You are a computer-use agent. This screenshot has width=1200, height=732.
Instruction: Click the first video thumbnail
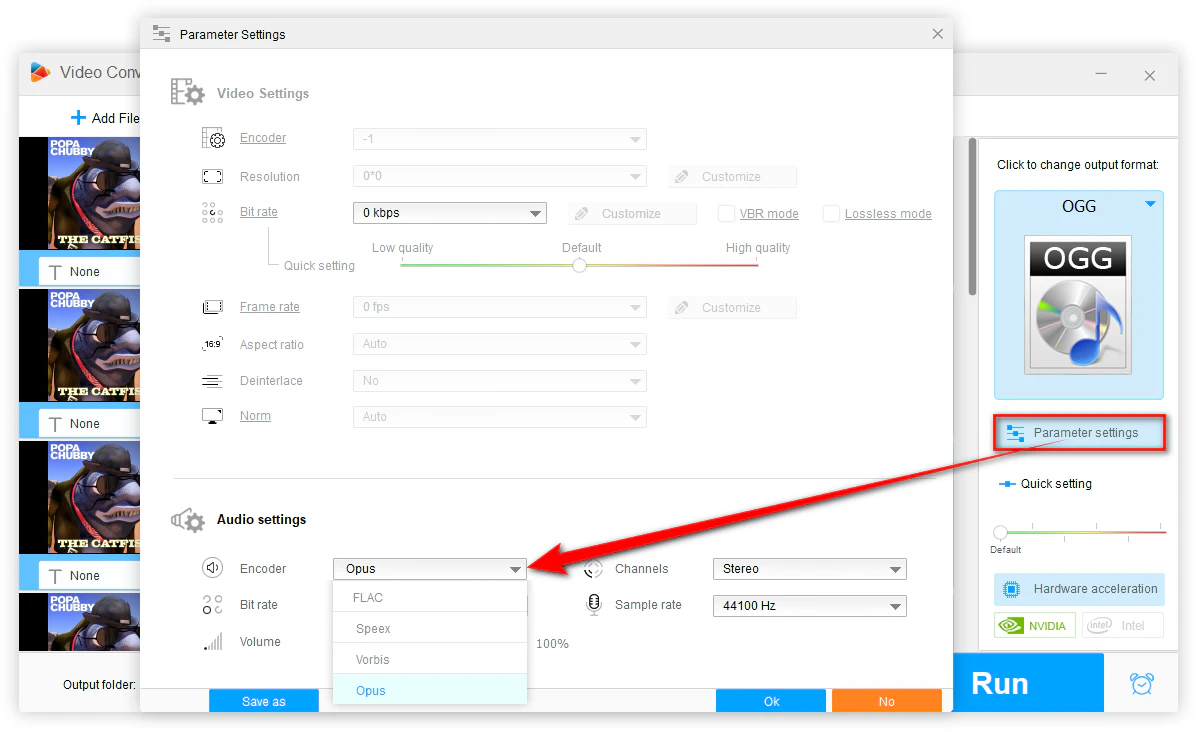click(79, 193)
